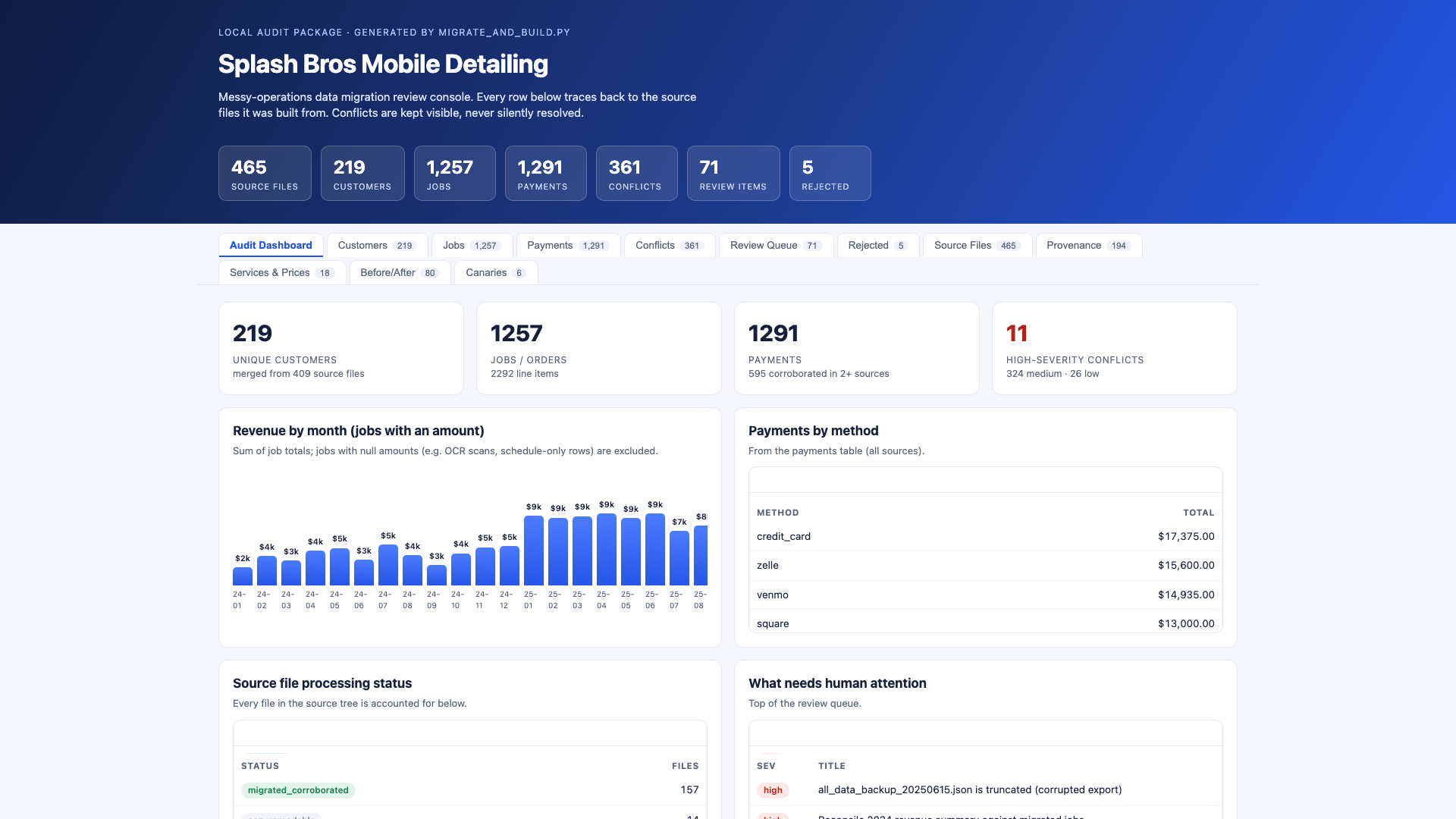The height and width of the screenshot is (819, 1456).
Task: Click the Unique Customers summary card
Action: pos(341,348)
